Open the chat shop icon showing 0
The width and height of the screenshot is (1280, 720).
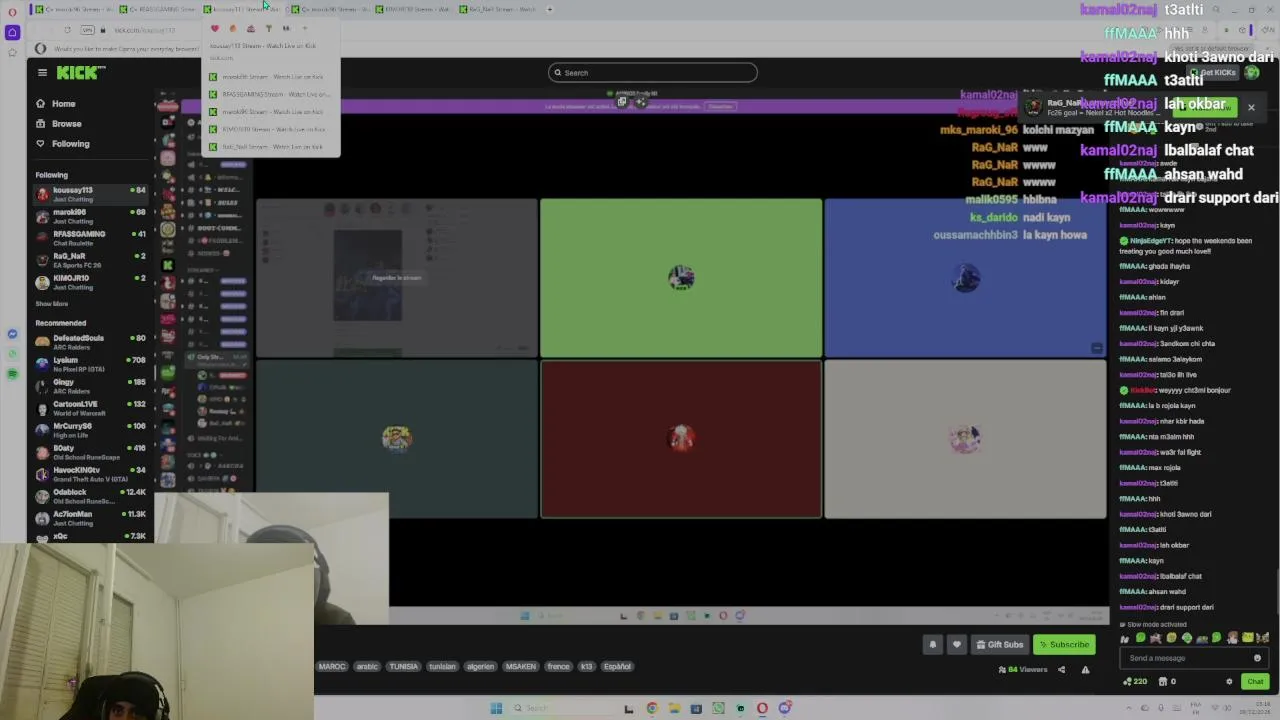(x=1167, y=682)
